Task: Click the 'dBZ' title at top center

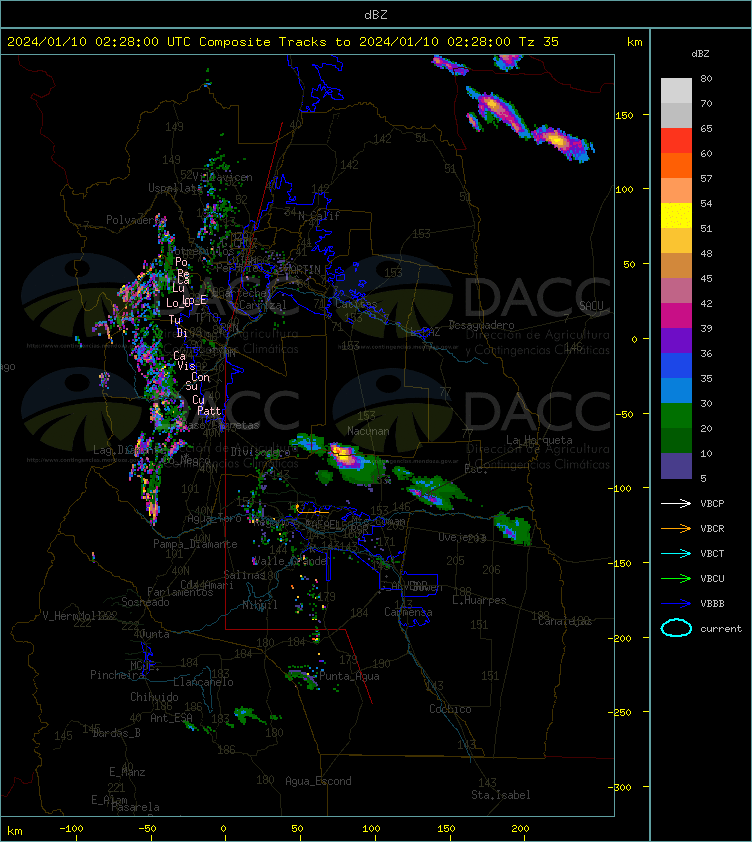Action: pos(375,15)
